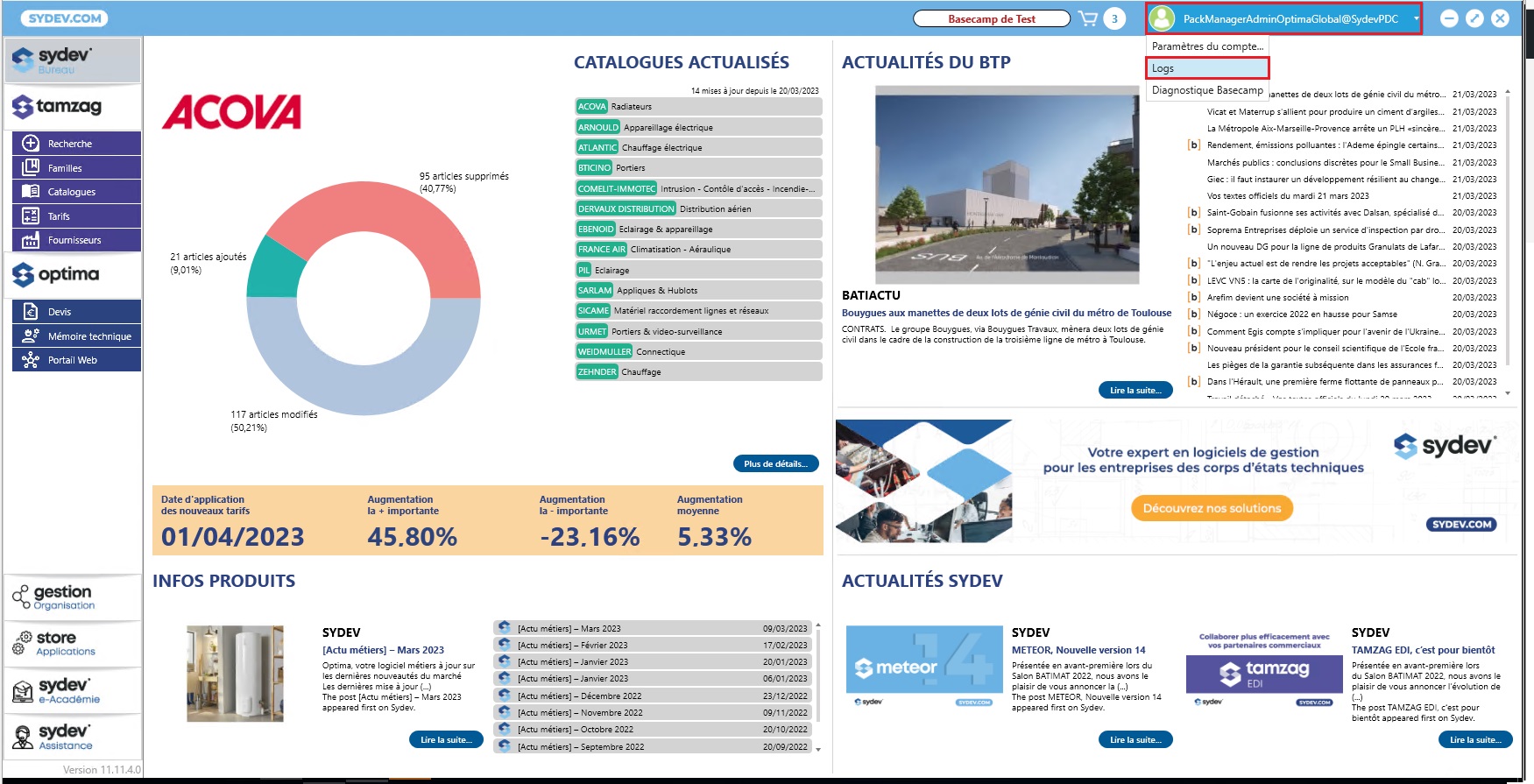
Task: Open Catalogues in the sidebar
Action: pyautogui.click(x=76, y=192)
